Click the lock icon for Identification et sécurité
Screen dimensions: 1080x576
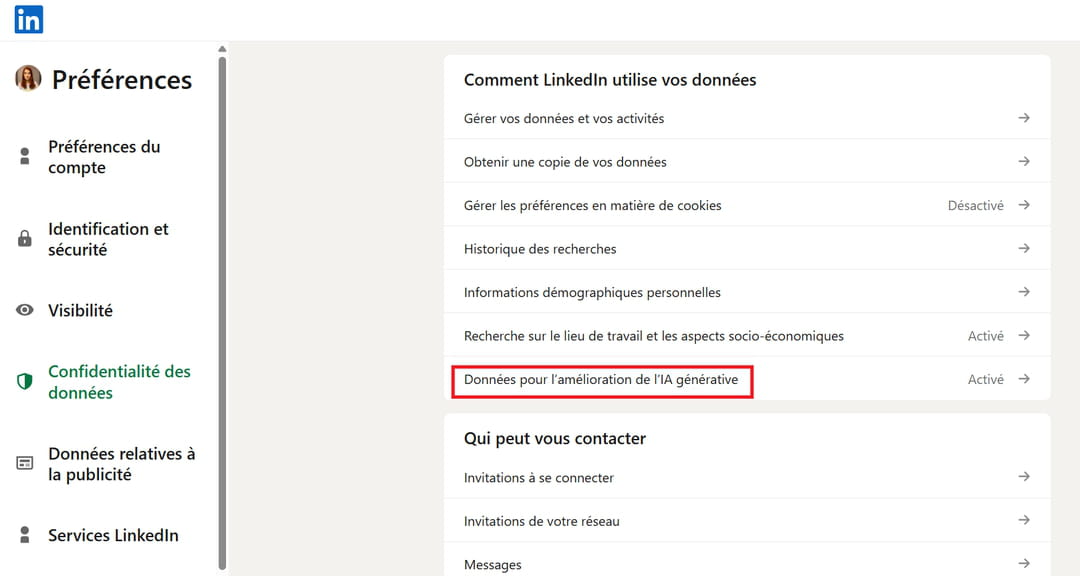25,239
